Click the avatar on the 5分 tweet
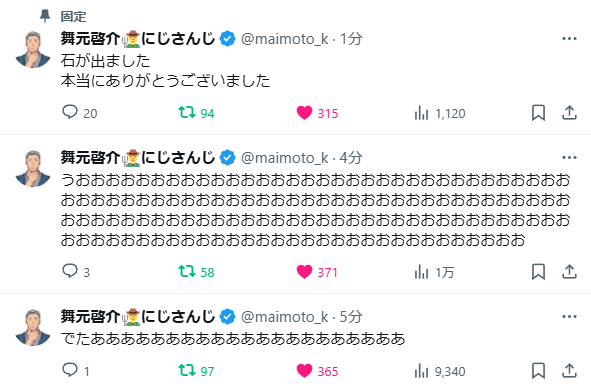Viewport: 591px width, 389px height. (33, 327)
